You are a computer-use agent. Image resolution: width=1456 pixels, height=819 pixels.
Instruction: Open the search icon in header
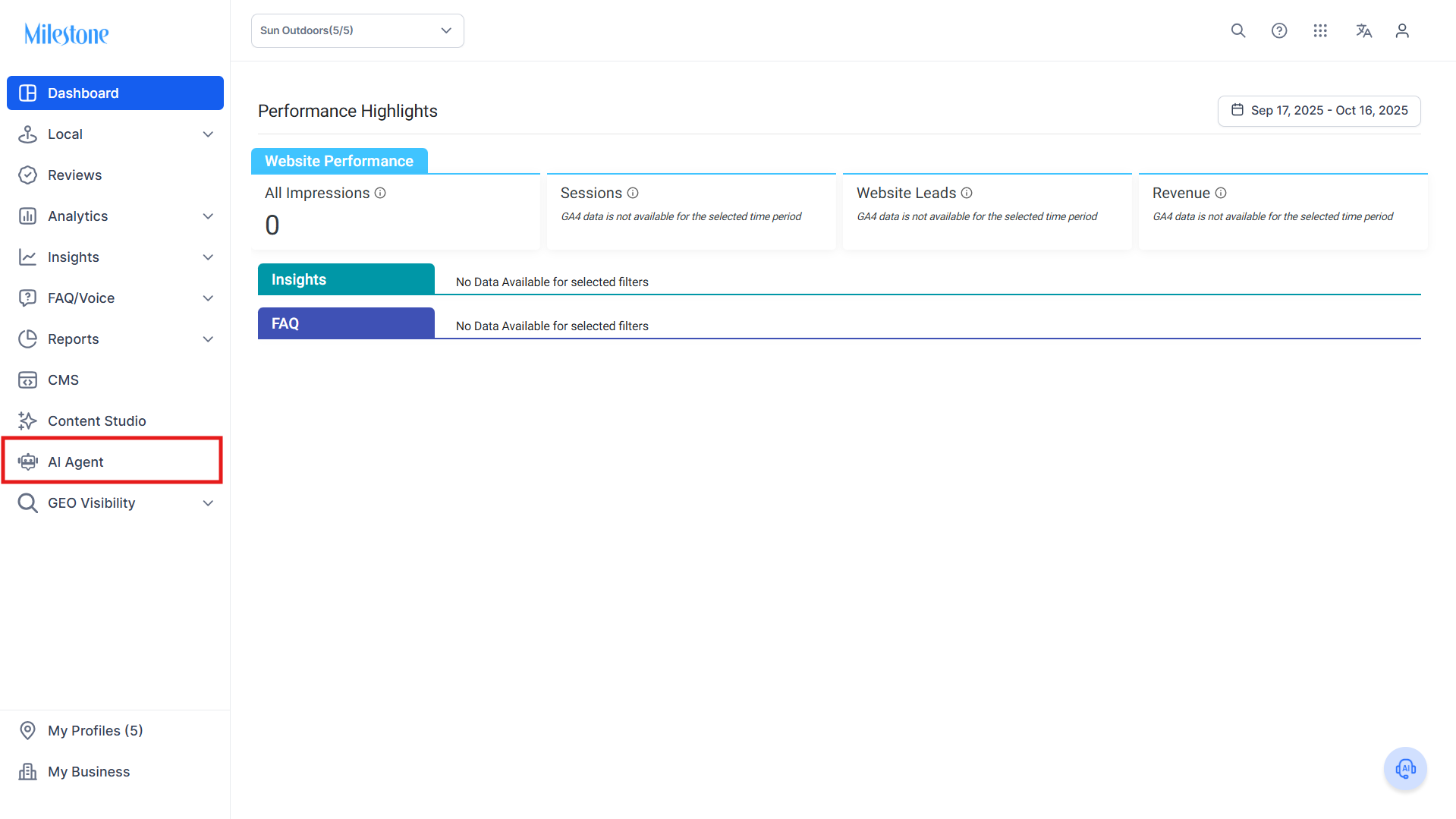[1238, 30]
